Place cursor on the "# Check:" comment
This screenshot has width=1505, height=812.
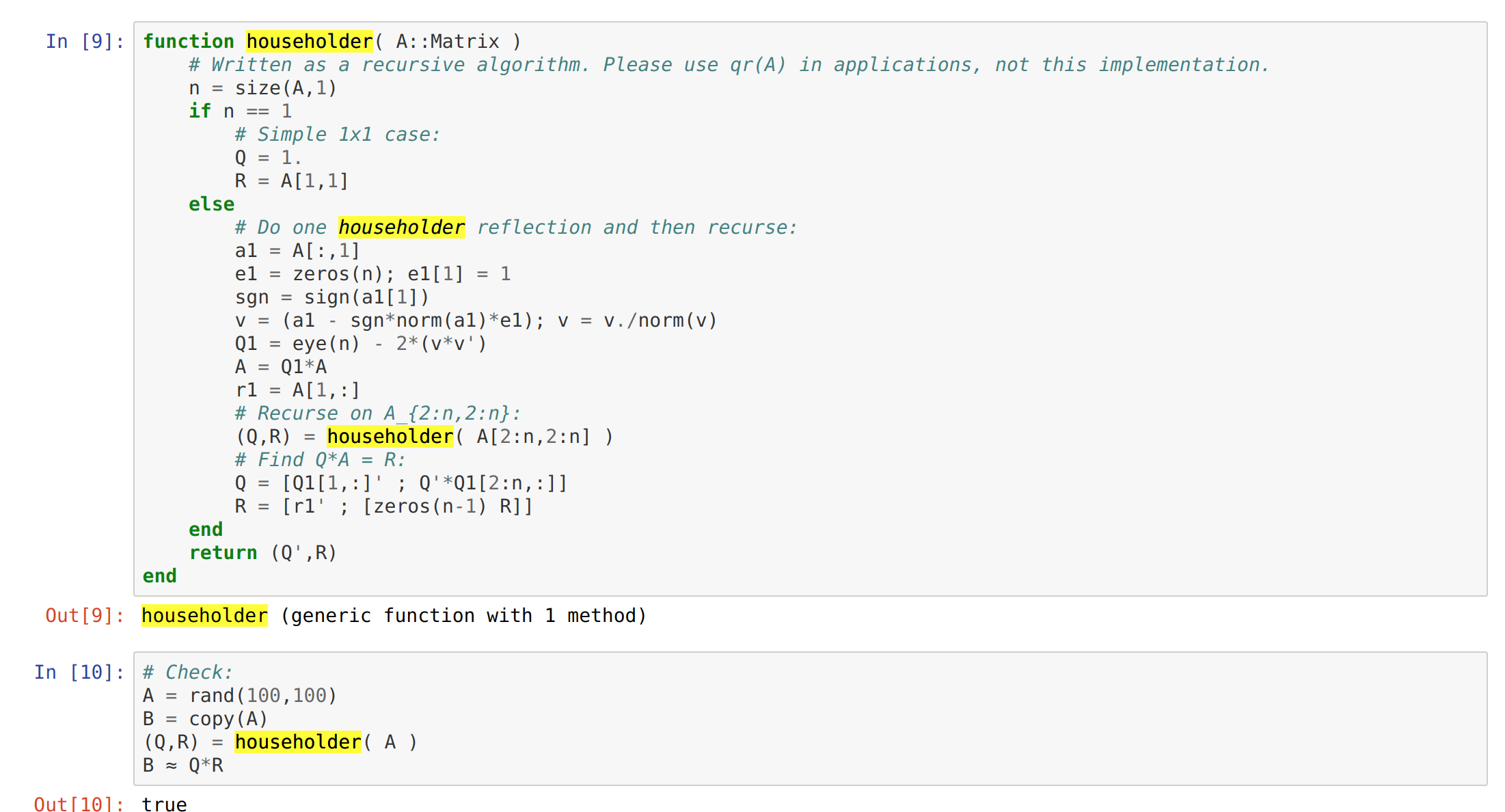[188, 673]
